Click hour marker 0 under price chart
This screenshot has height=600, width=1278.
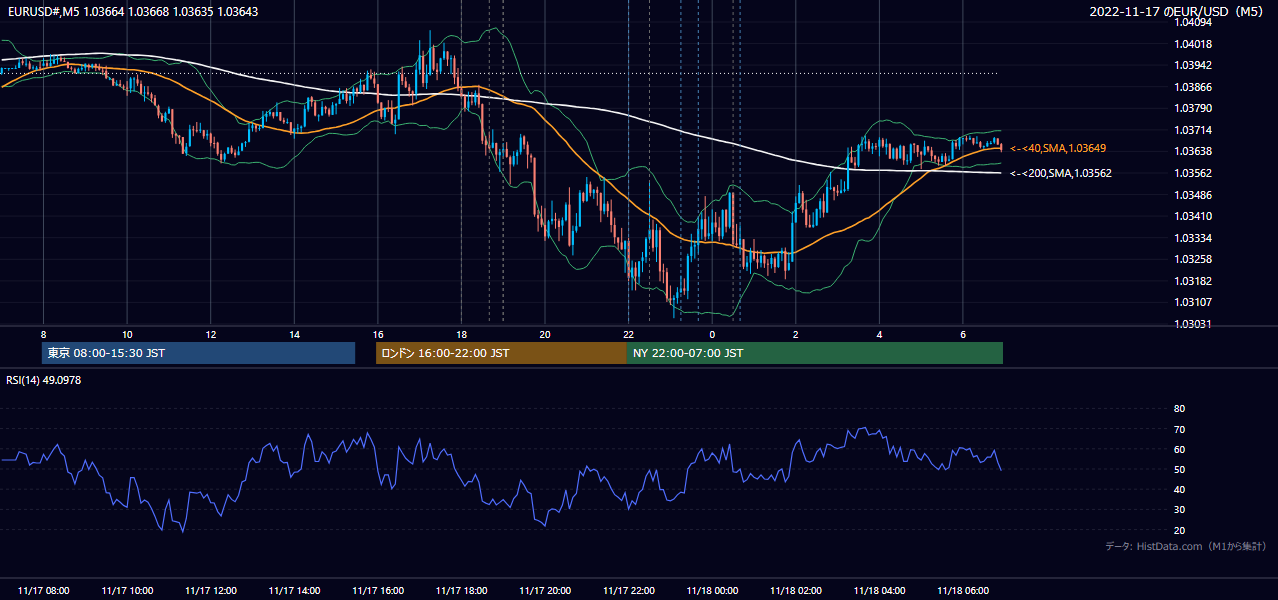(x=712, y=334)
